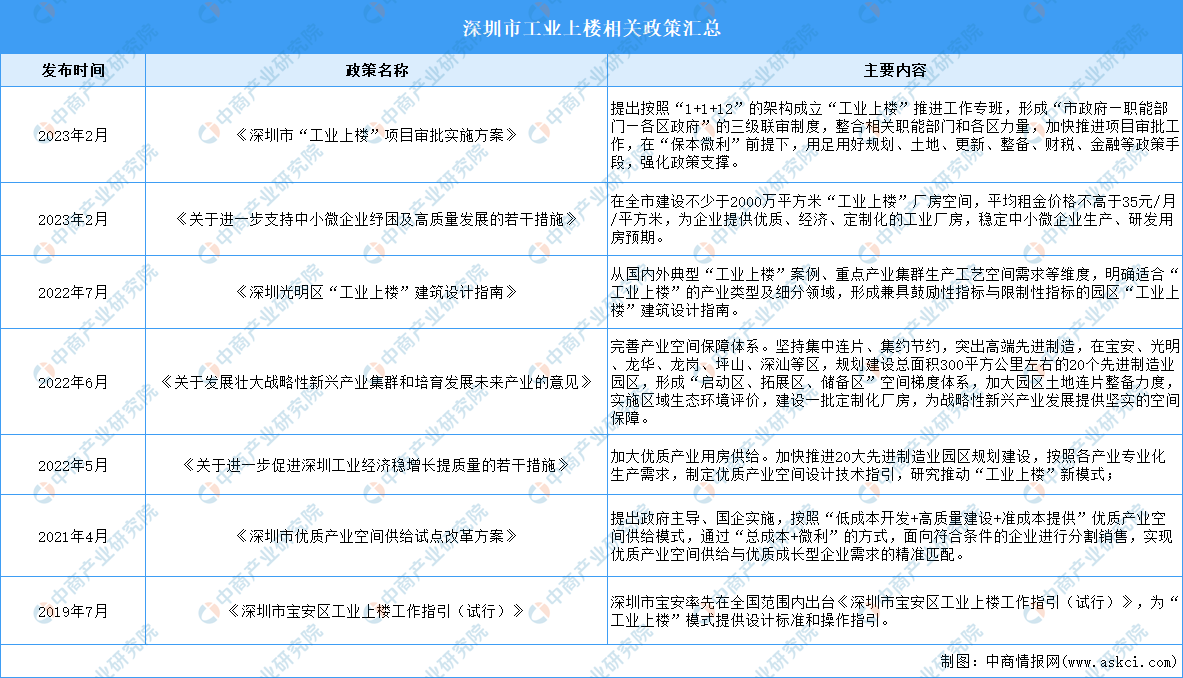This screenshot has width=1183, height=678.
Task: Click the table title 深圳市工业上楼相关政策汇总
Action: (x=592, y=29)
